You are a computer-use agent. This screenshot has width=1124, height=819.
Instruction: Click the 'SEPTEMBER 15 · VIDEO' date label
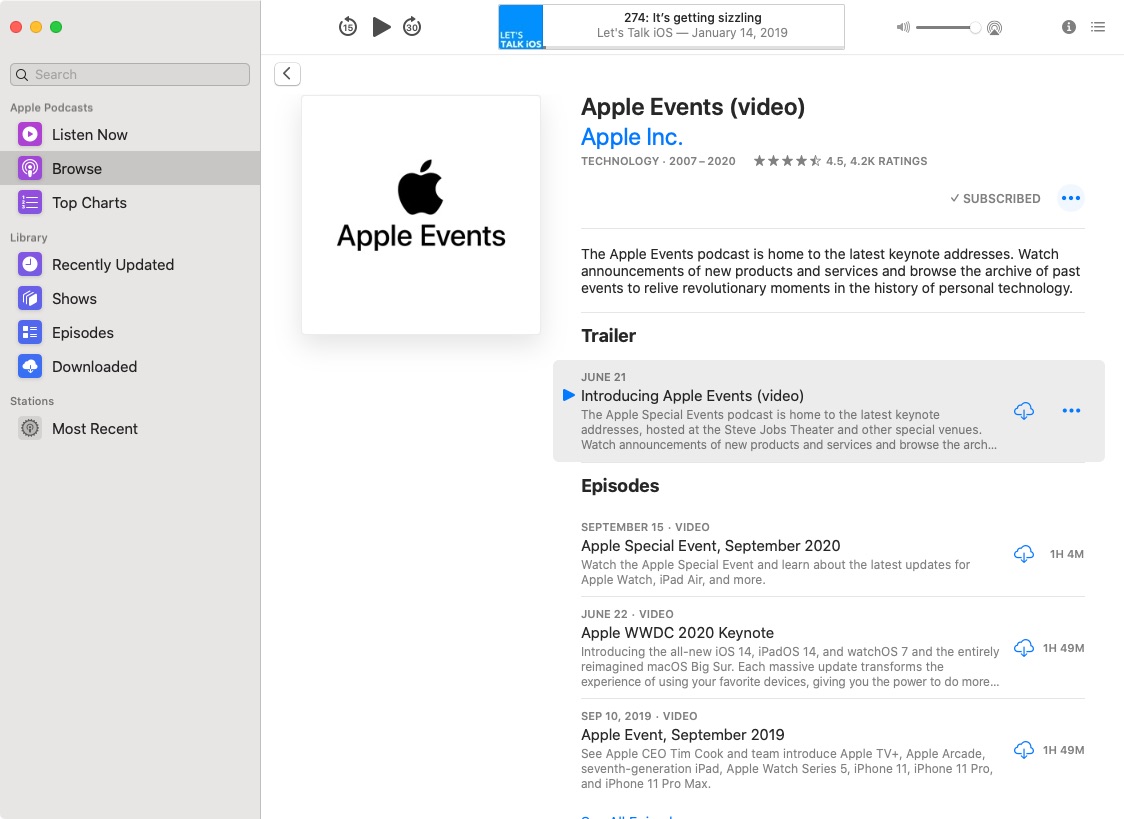click(x=645, y=527)
